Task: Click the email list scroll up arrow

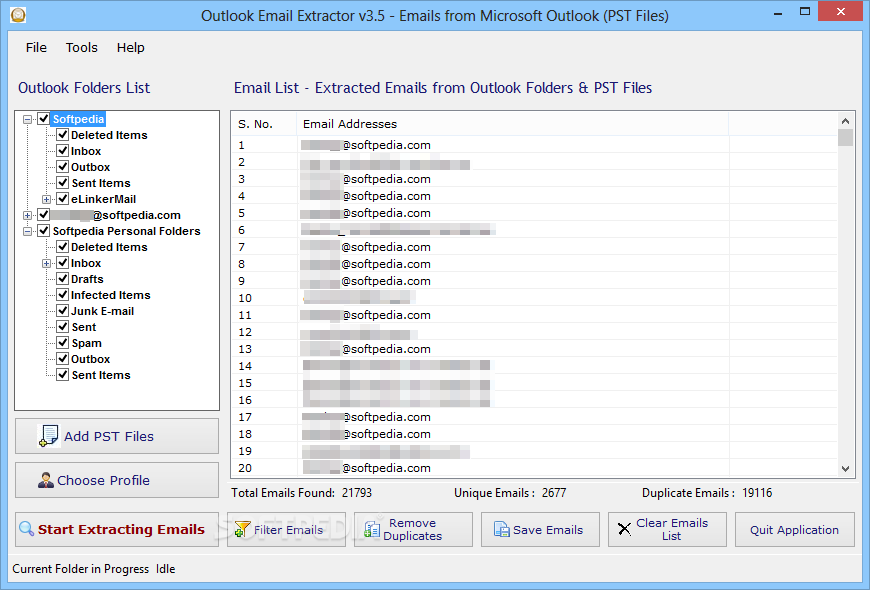Action: pyautogui.click(x=845, y=120)
